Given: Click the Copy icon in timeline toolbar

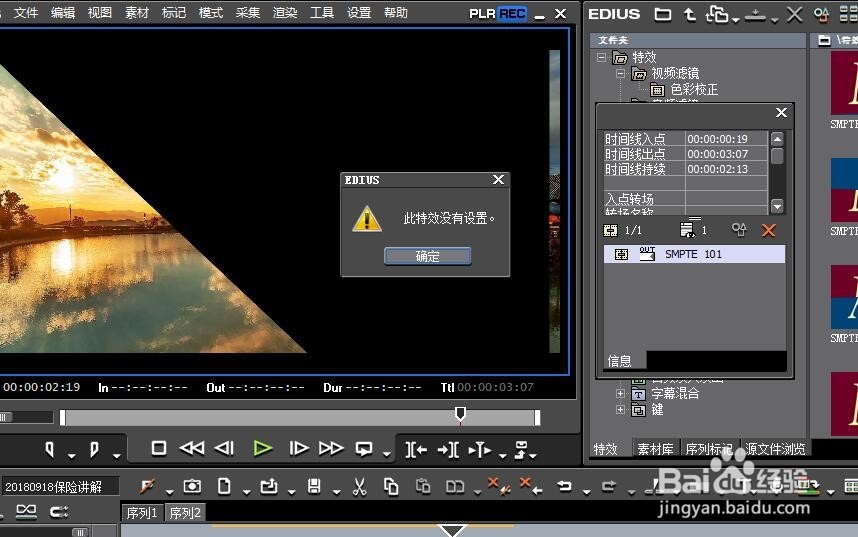Looking at the screenshot, I should pos(391,486).
